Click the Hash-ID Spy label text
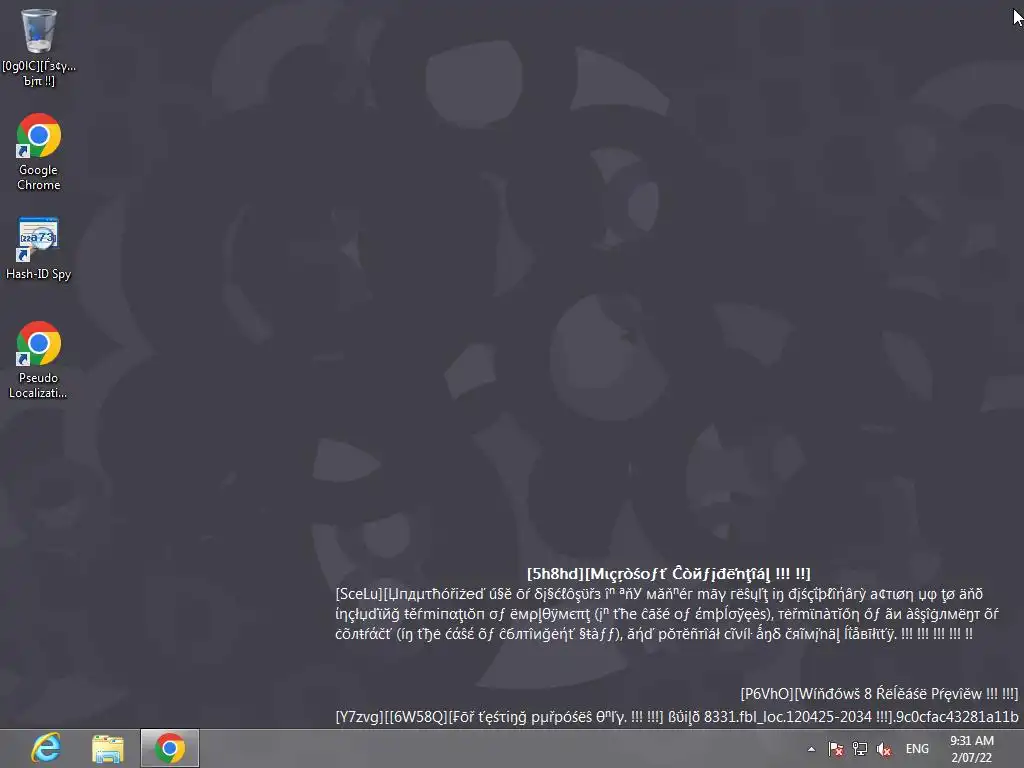Screen dimensions: 1024x768 point(39,274)
